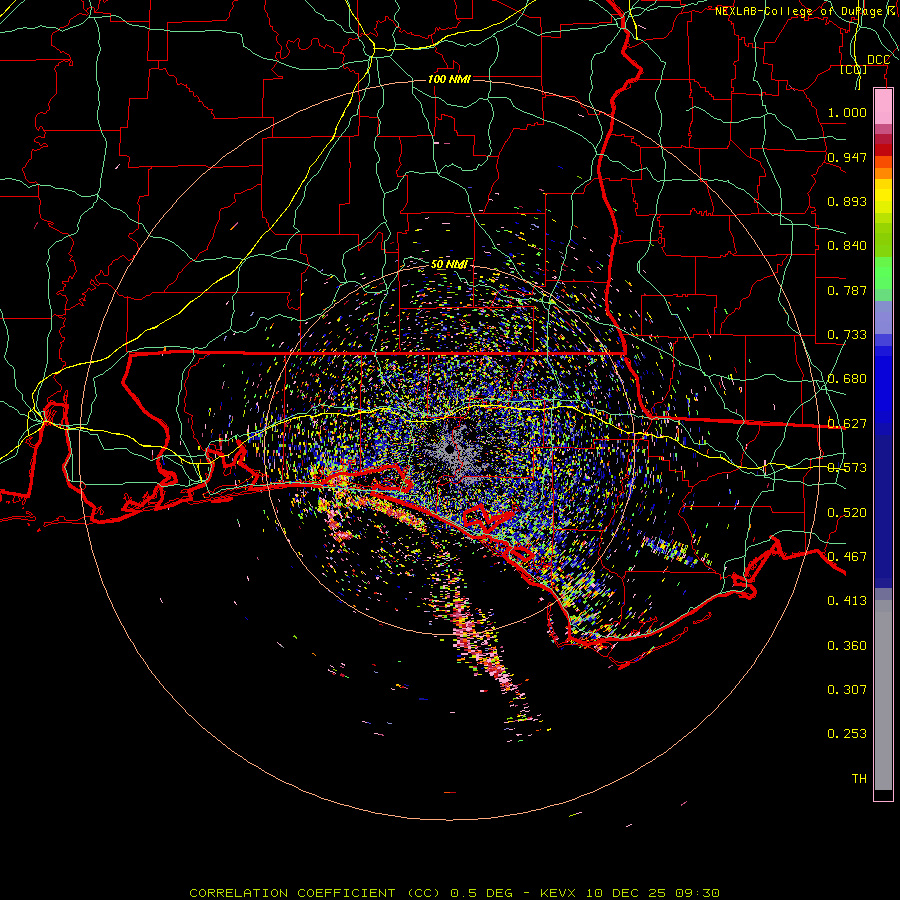Click the 0.840 scale value

(847, 246)
